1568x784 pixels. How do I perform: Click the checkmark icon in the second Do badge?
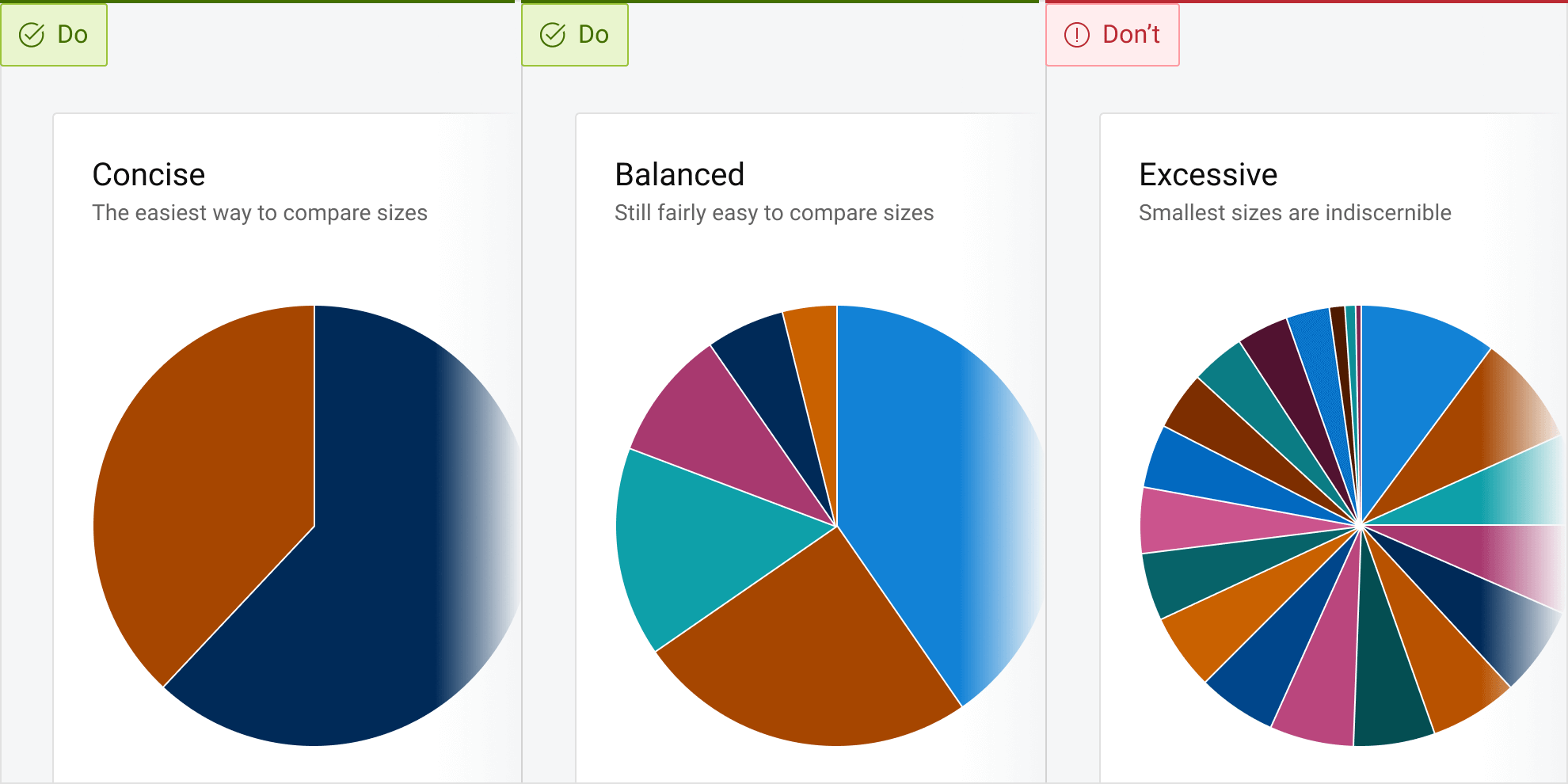tap(553, 34)
